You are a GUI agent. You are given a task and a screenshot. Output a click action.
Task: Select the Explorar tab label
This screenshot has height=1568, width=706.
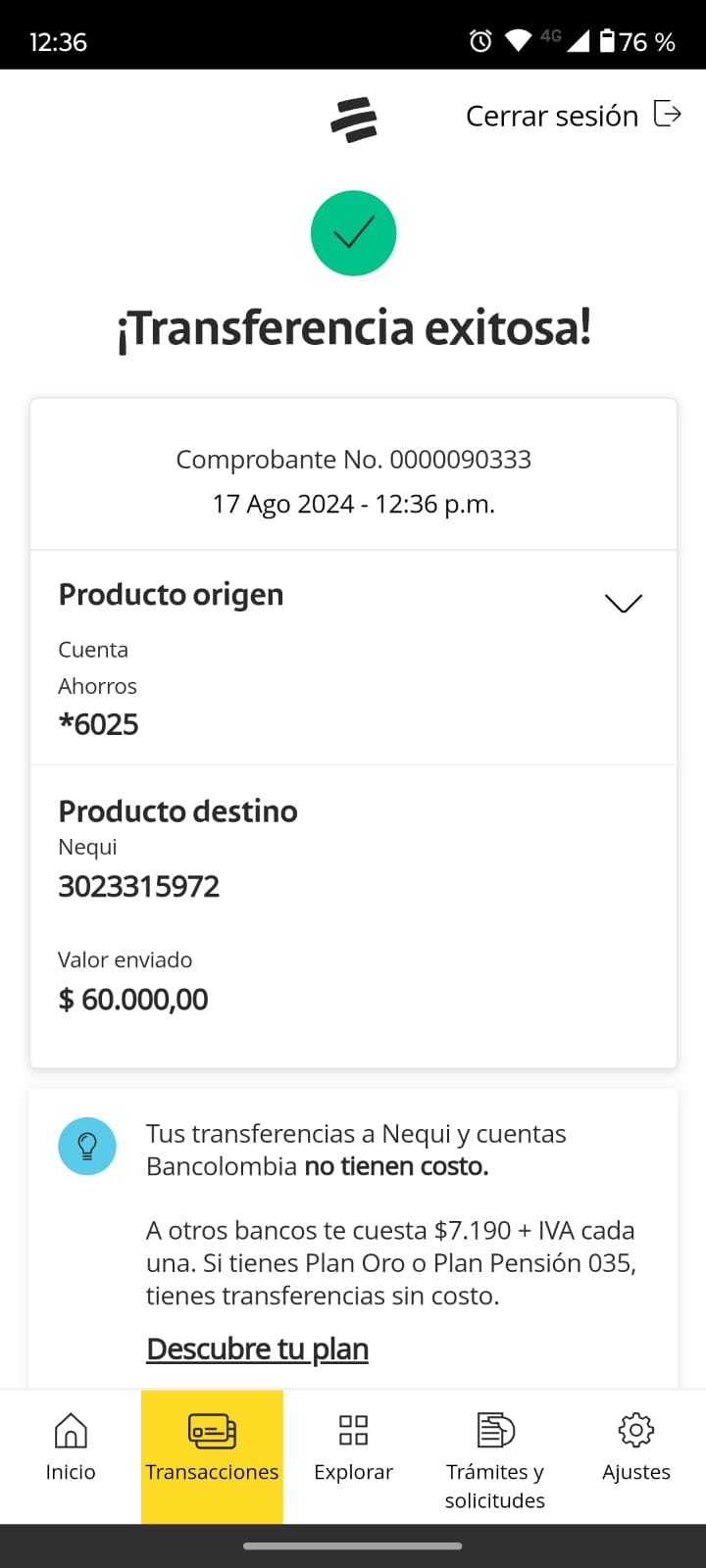coord(353,1472)
